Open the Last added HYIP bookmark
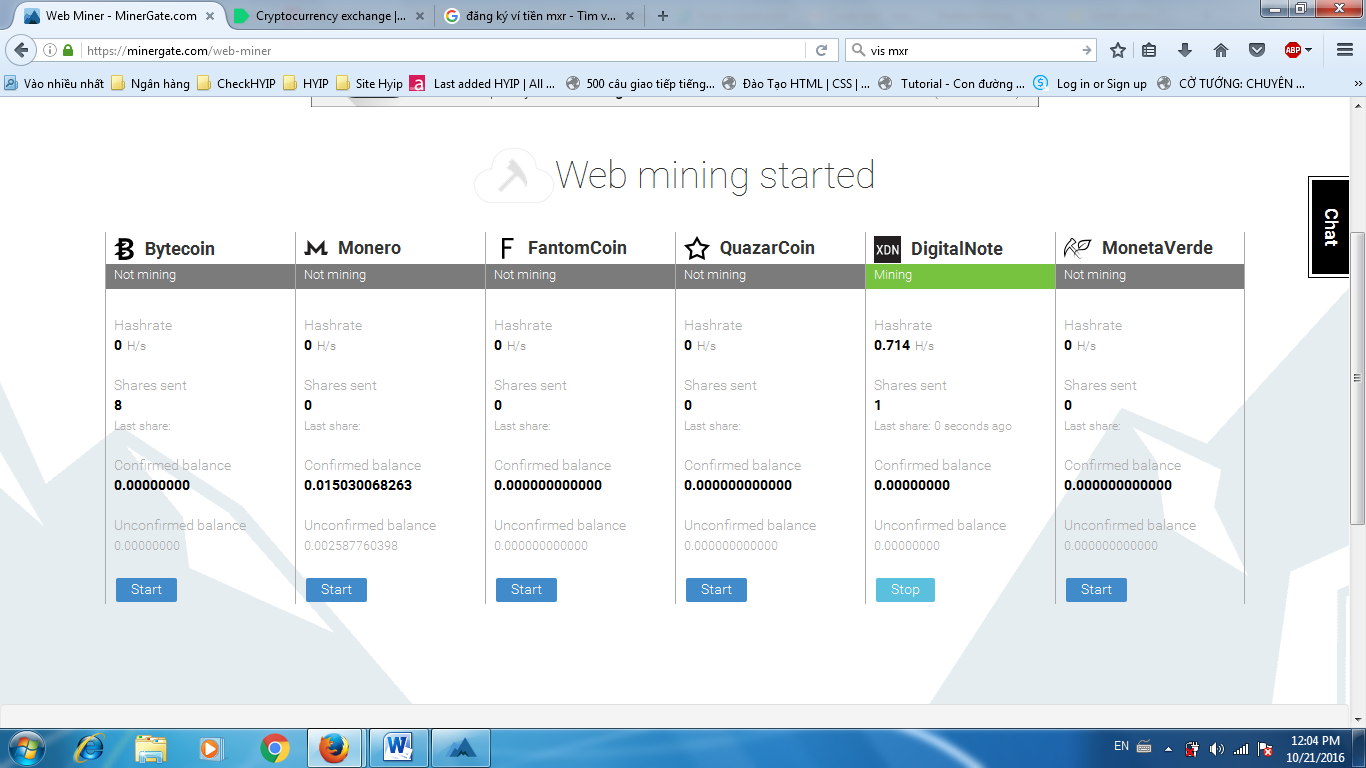Viewport: 1366px width, 768px height. [x=484, y=84]
